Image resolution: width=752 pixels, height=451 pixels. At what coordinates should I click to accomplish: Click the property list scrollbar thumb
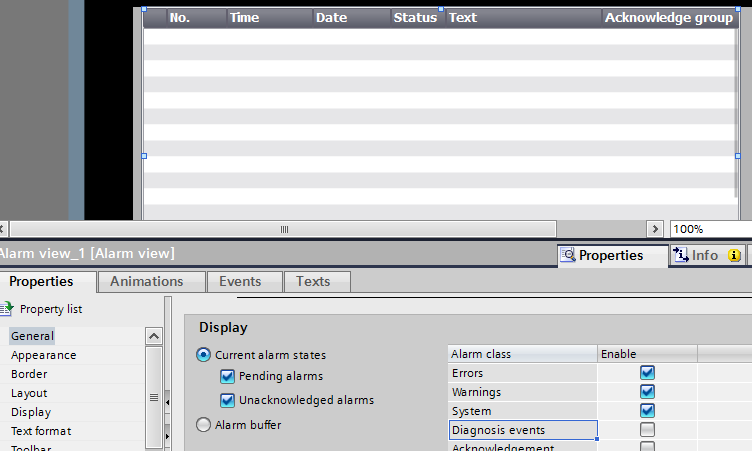(154, 397)
